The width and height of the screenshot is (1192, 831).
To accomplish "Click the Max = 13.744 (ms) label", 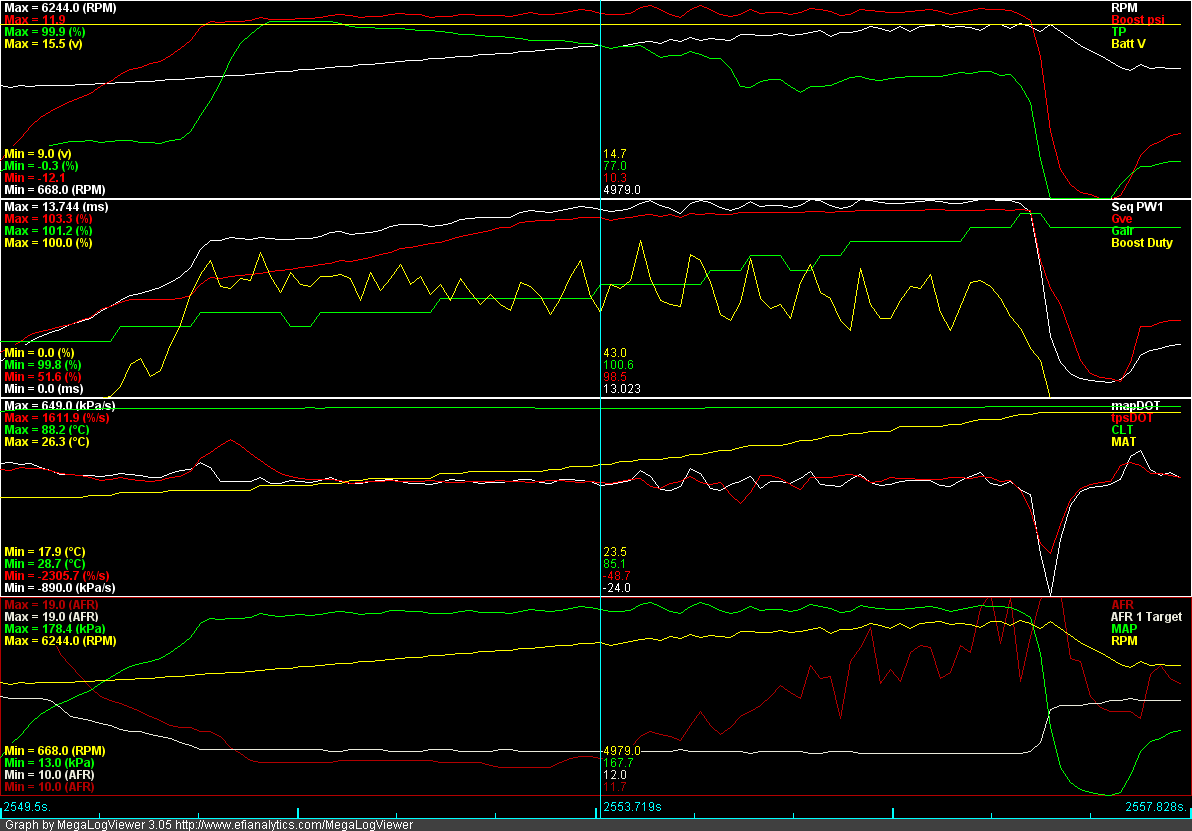I will pyautogui.click(x=56, y=206).
